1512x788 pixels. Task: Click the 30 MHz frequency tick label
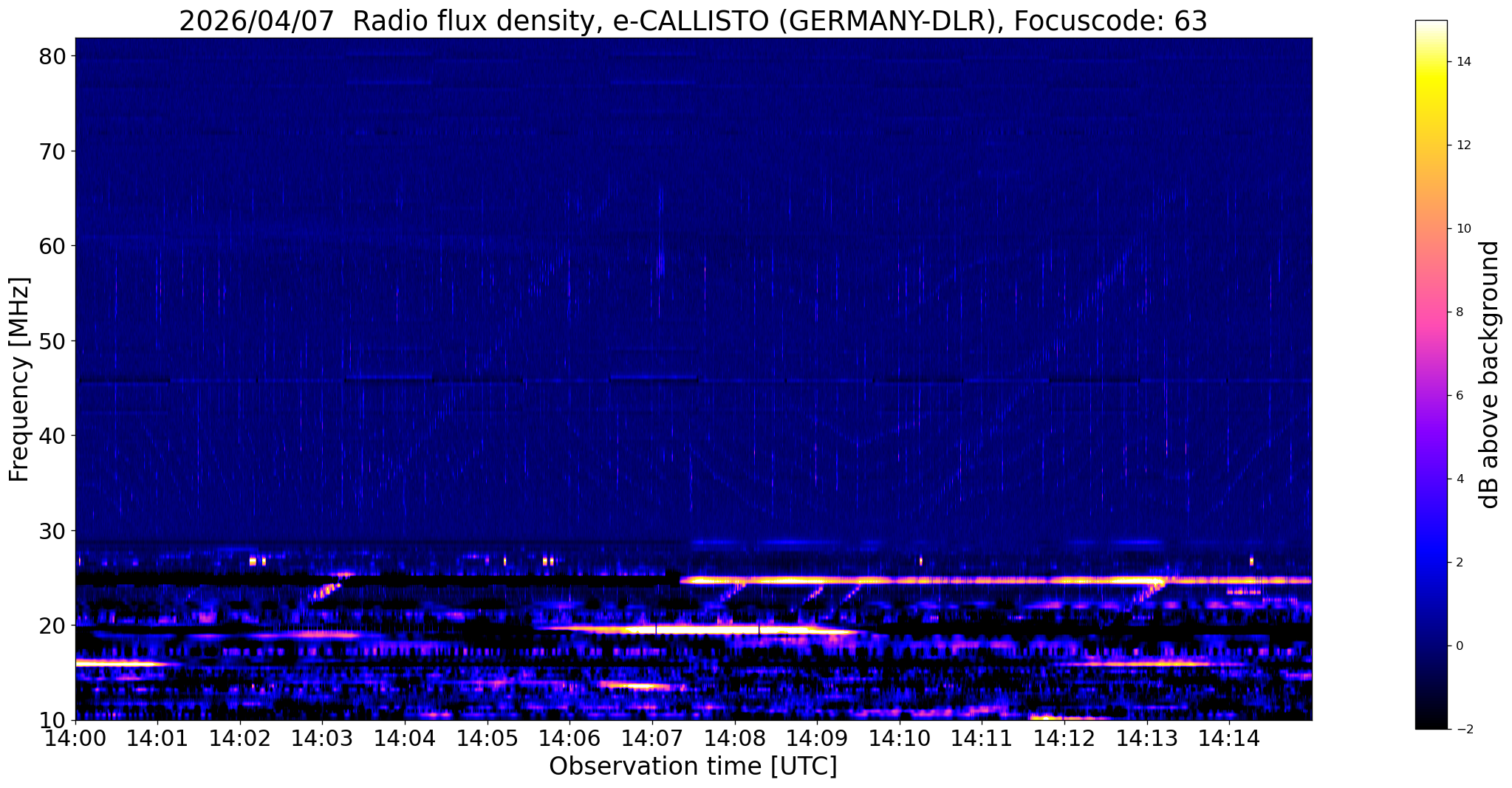52,531
